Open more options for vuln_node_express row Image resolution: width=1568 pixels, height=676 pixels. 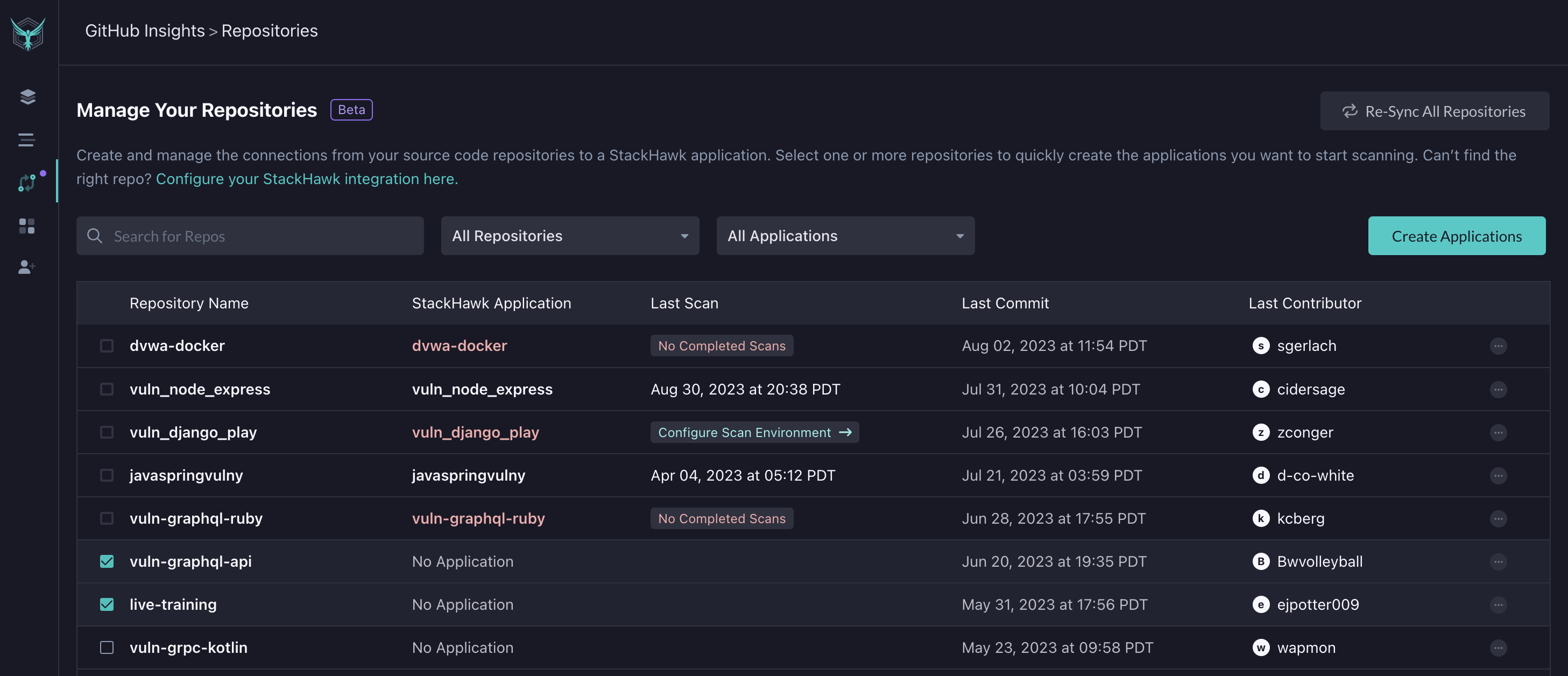point(1498,389)
